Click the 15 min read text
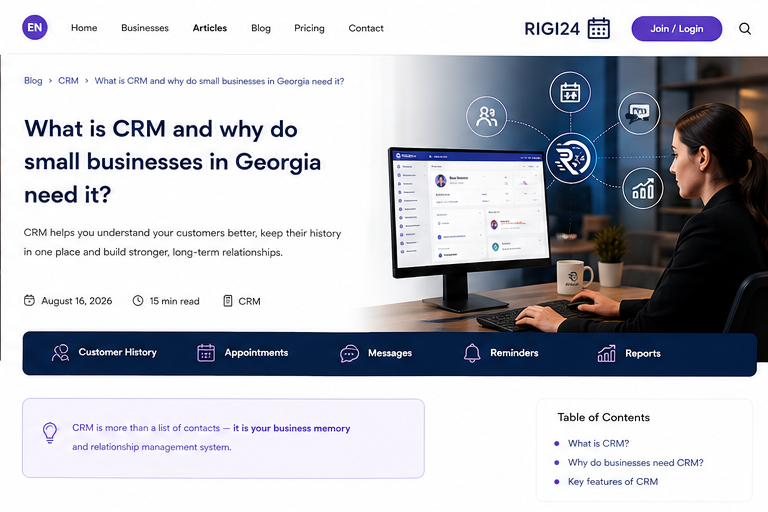This screenshot has height=512, width=768. point(174,301)
